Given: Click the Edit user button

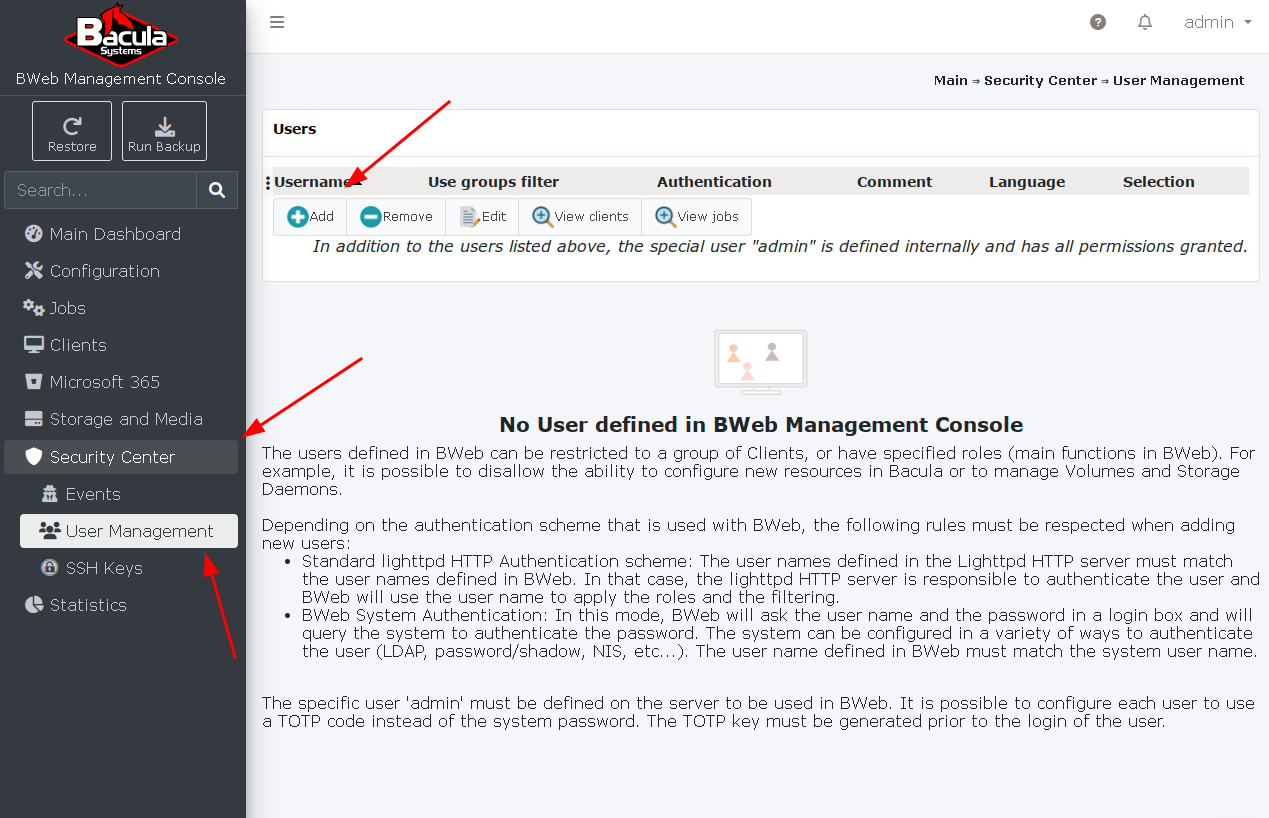Looking at the screenshot, I should click(x=482, y=217).
